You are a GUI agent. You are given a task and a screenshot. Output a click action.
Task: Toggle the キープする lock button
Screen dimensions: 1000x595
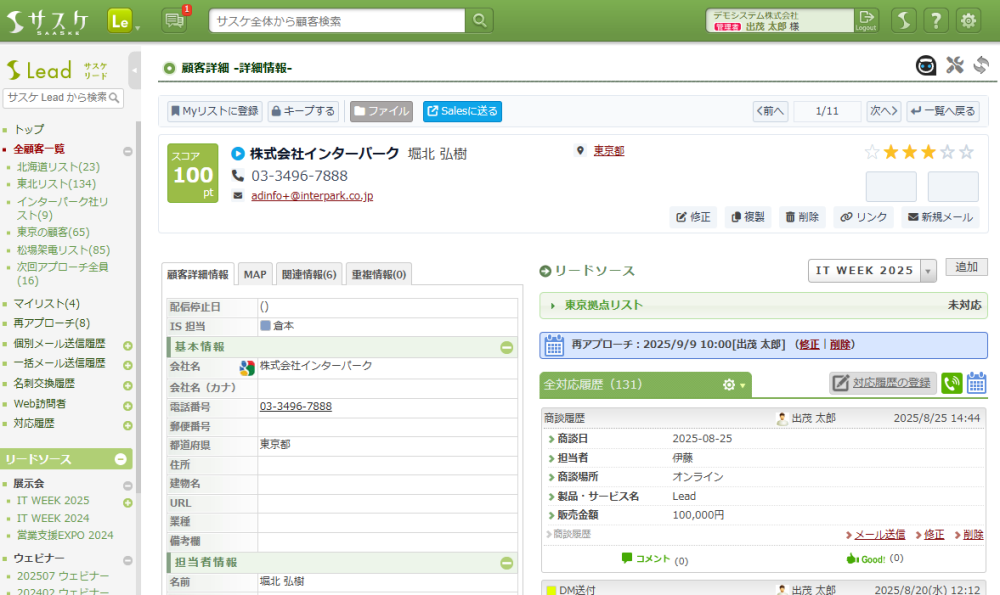303,111
